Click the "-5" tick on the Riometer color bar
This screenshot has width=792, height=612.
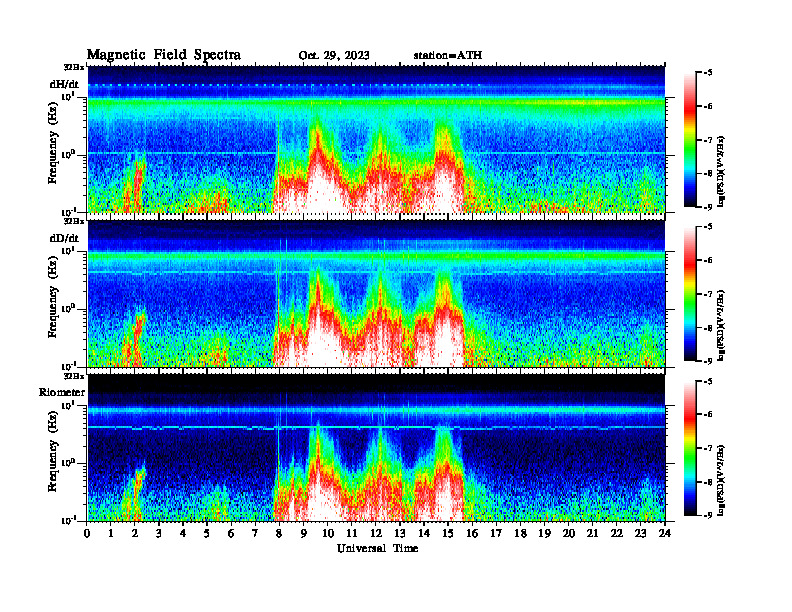pyautogui.click(x=708, y=381)
